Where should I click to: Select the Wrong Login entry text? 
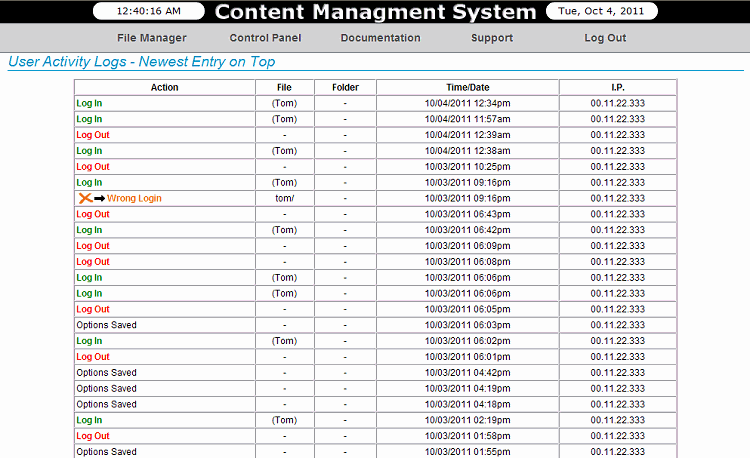[134, 198]
